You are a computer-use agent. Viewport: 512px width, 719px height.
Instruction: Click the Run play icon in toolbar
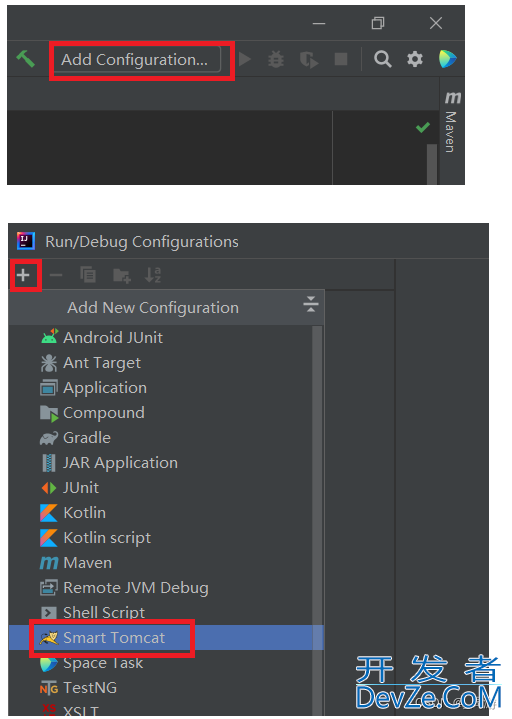click(245, 59)
